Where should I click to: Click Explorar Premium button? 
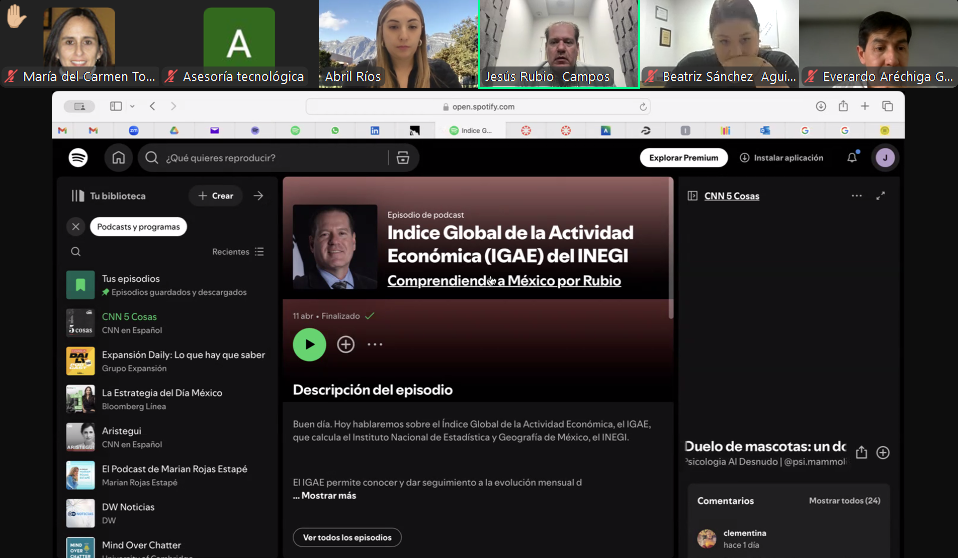[684, 158]
